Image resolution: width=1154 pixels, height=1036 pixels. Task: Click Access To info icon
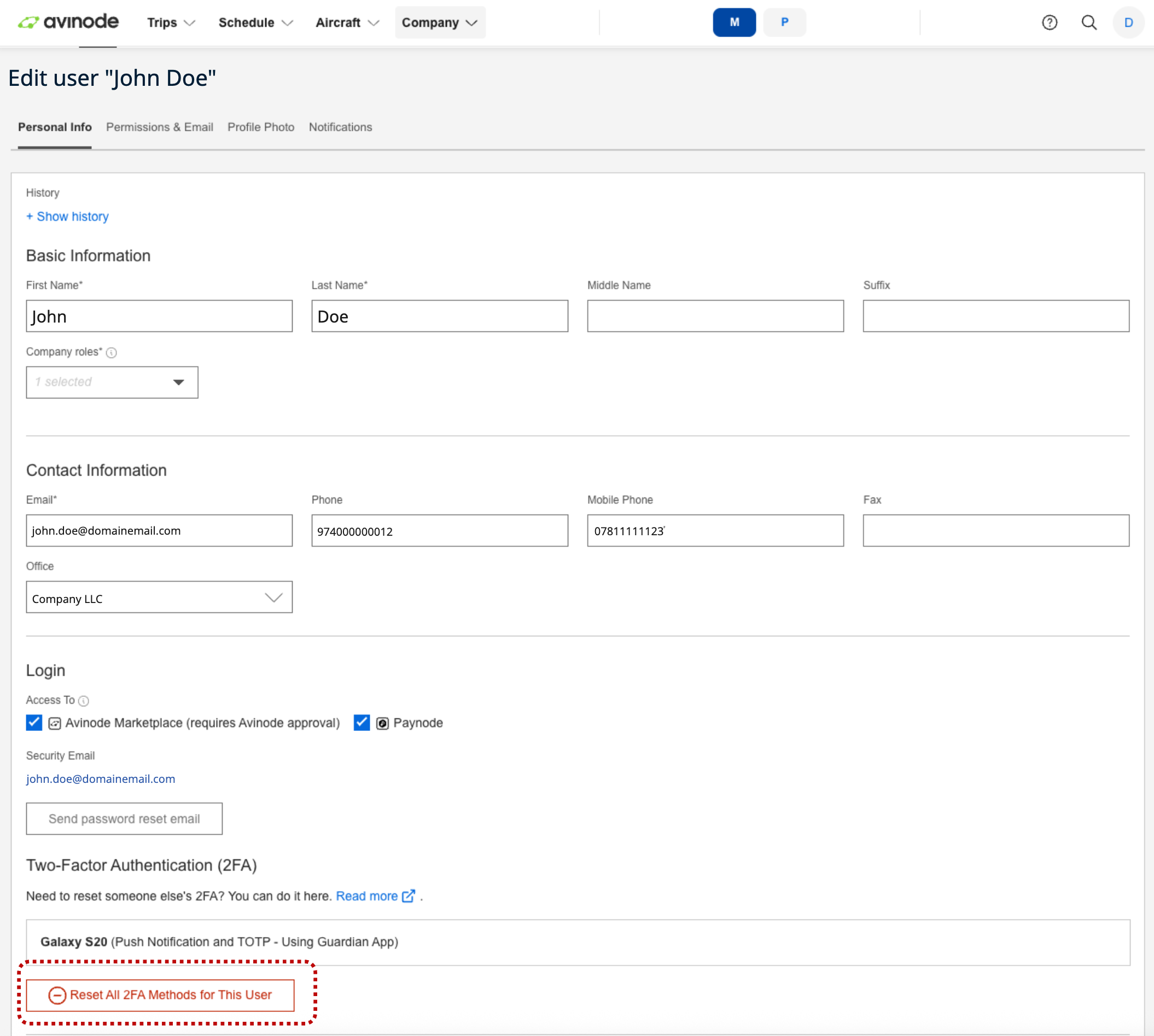(x=84, y=701)
